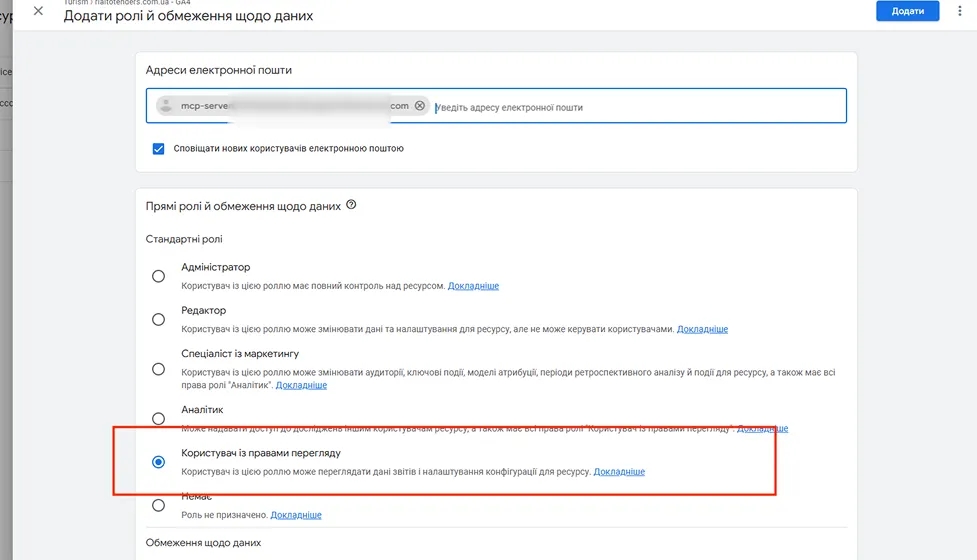
Task: Click the blue Додати button
Action: coord(907,11)
